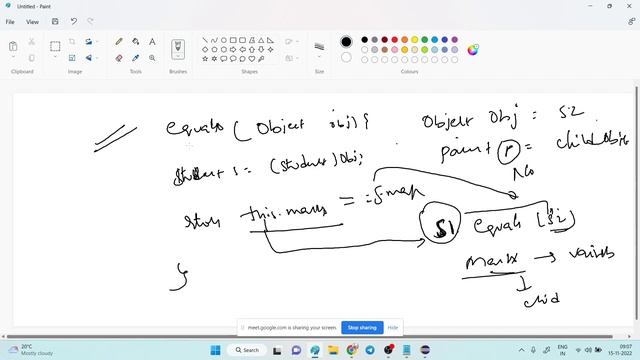This screenshot has width=640, height=360.
Task: Choose the Diamond shape
Action: tap(205, 49)
